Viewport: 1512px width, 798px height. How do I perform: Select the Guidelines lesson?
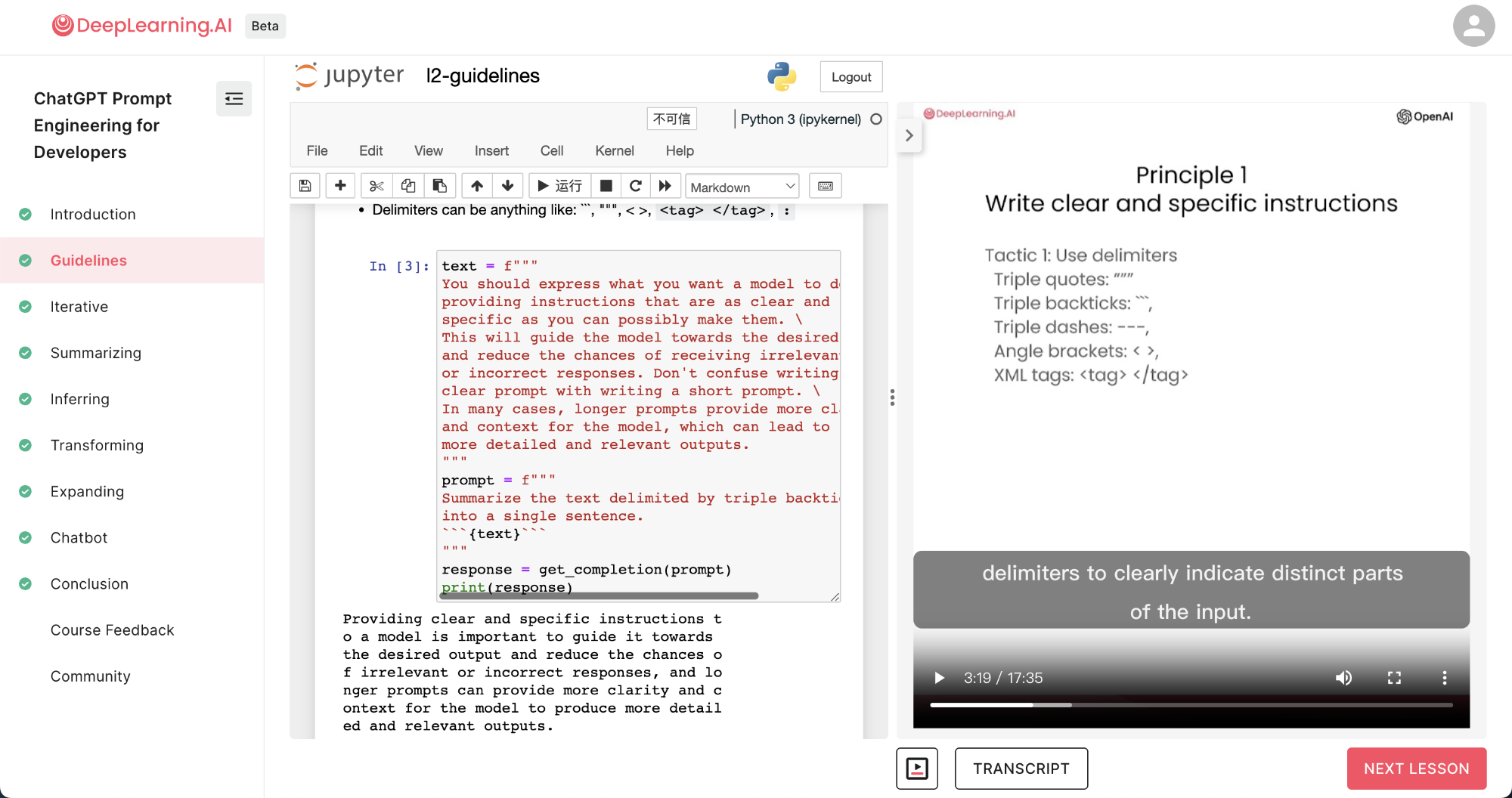pyautogui.click(x=132, y=260)
